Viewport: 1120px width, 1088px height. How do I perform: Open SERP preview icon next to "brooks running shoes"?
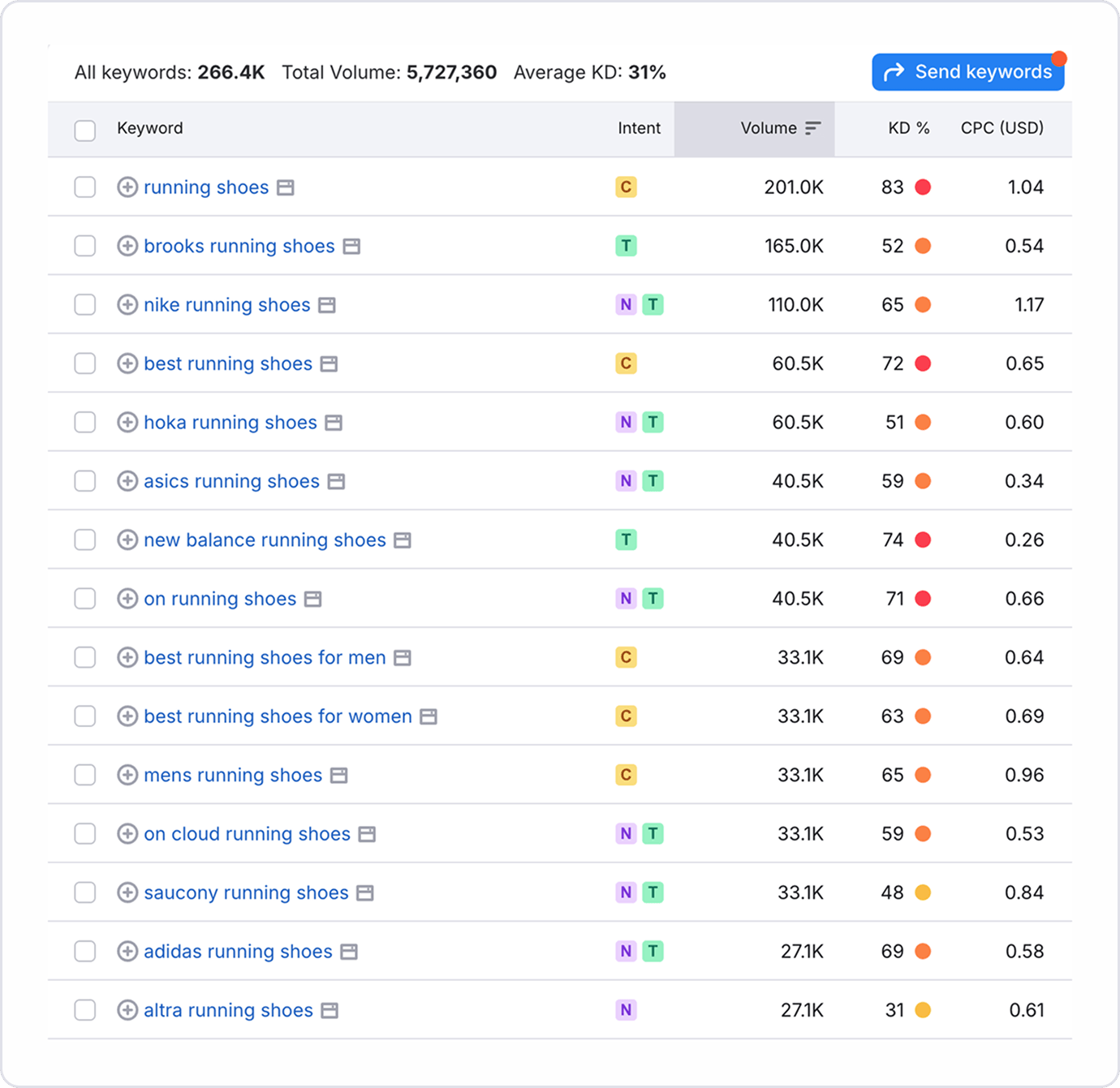pos(351,246)
